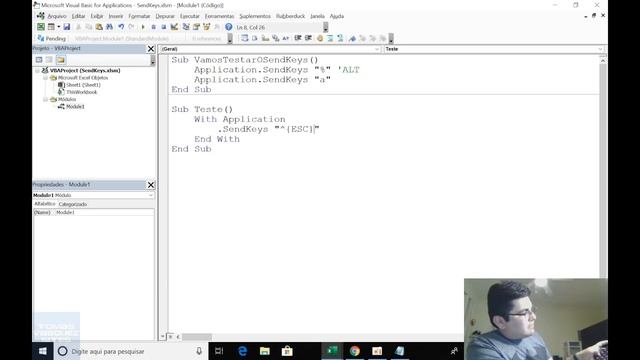
Task: Open Insert UserForm dropdown arrow
Action: pos(58,27)
